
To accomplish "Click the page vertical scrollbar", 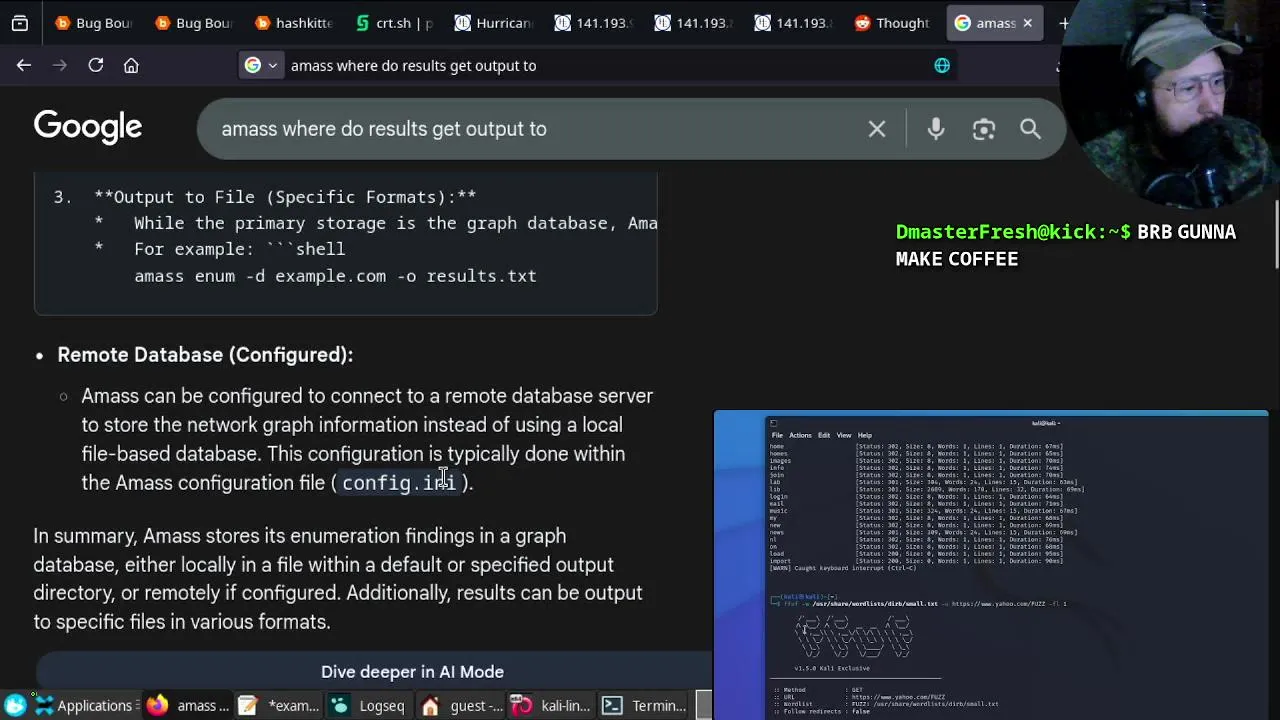I will (x=1276, y=235).
